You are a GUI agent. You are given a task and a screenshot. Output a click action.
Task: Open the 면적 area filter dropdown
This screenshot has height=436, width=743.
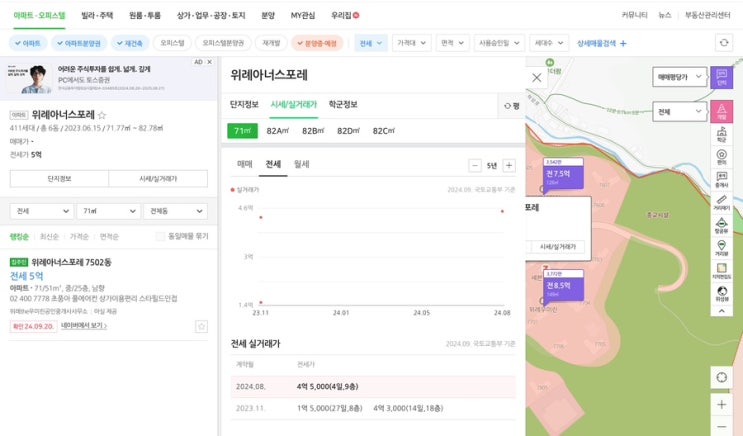click(x=452, y=43)
